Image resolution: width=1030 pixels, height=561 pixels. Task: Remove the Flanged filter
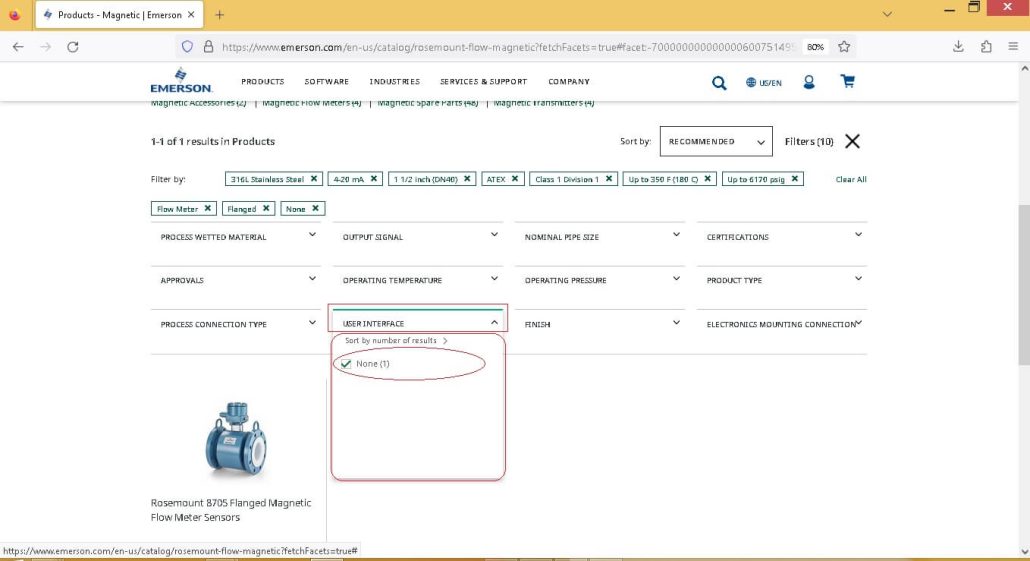coord(266,208)
